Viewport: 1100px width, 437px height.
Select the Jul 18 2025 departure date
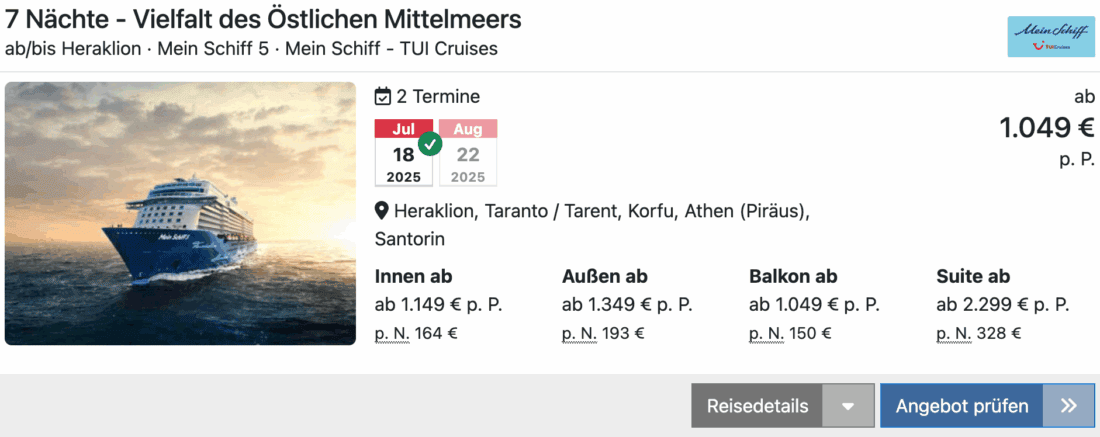403,155
